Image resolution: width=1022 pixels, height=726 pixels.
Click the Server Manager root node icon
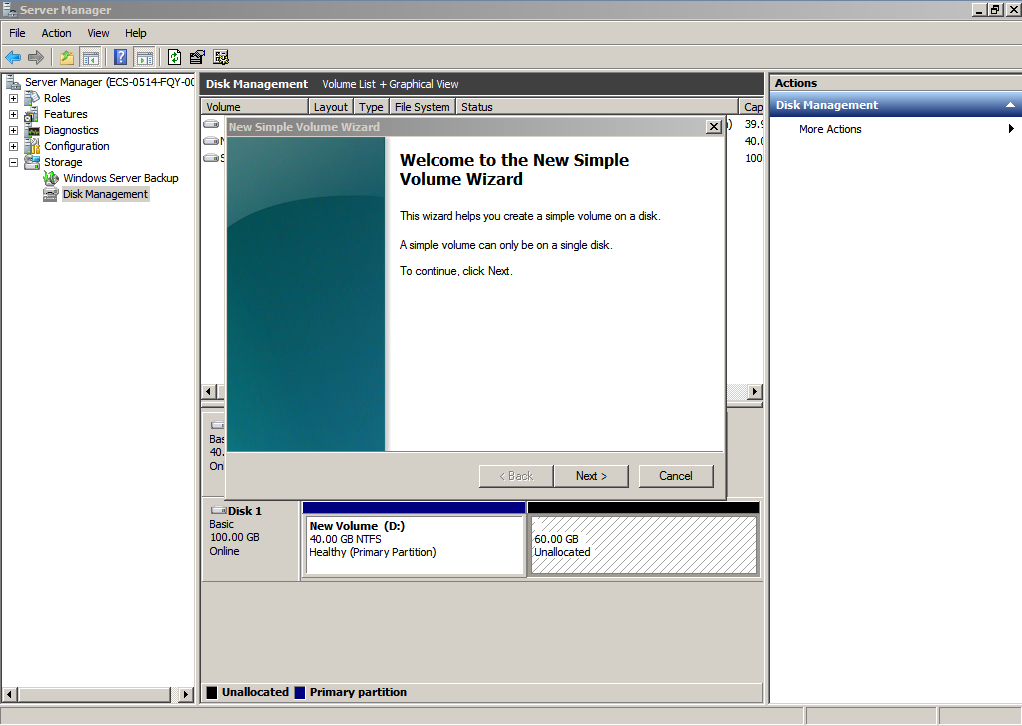[x=14, y=82]
